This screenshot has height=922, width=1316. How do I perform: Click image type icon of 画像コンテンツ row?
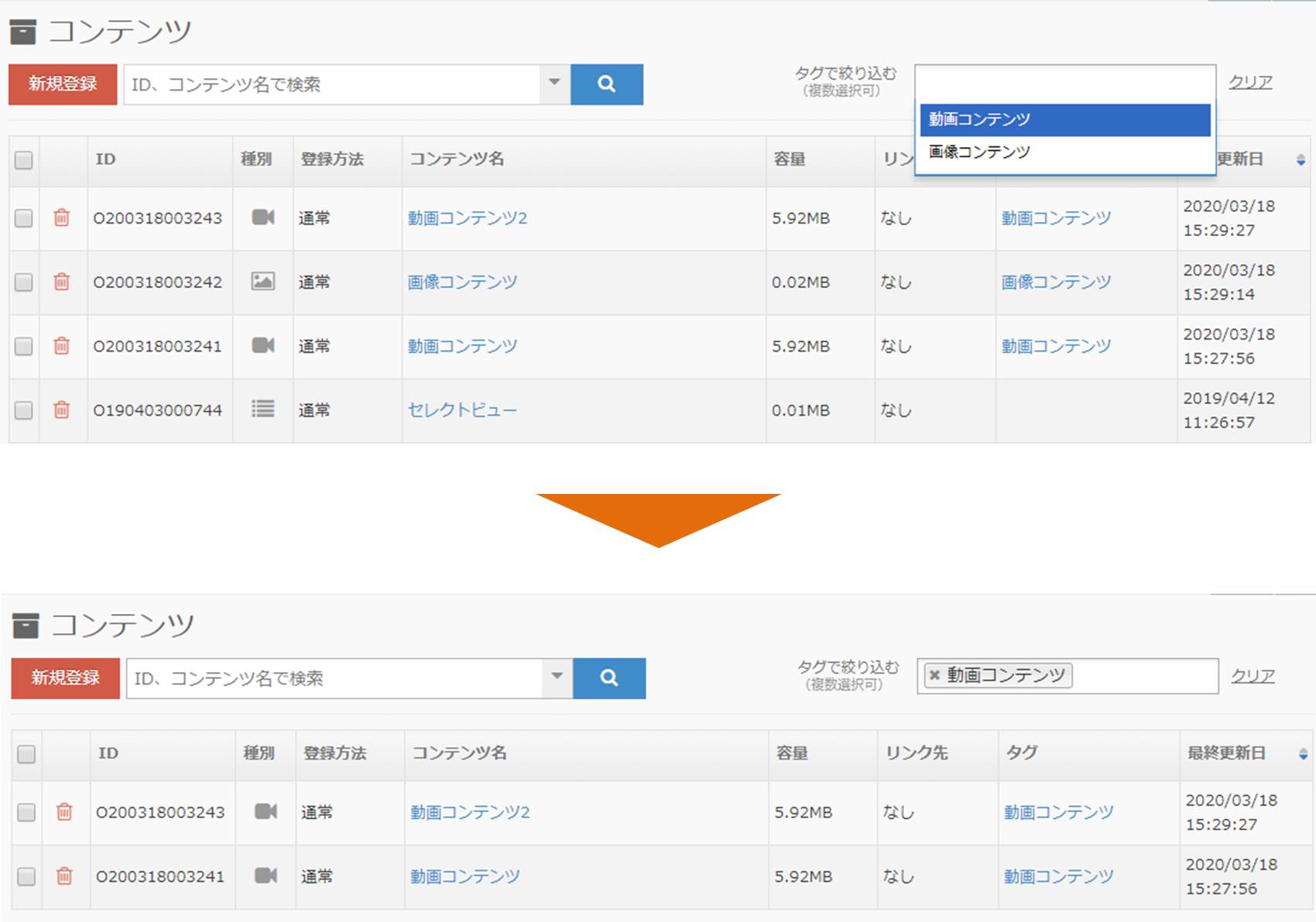pyautogui.click(x=263, y=282)
